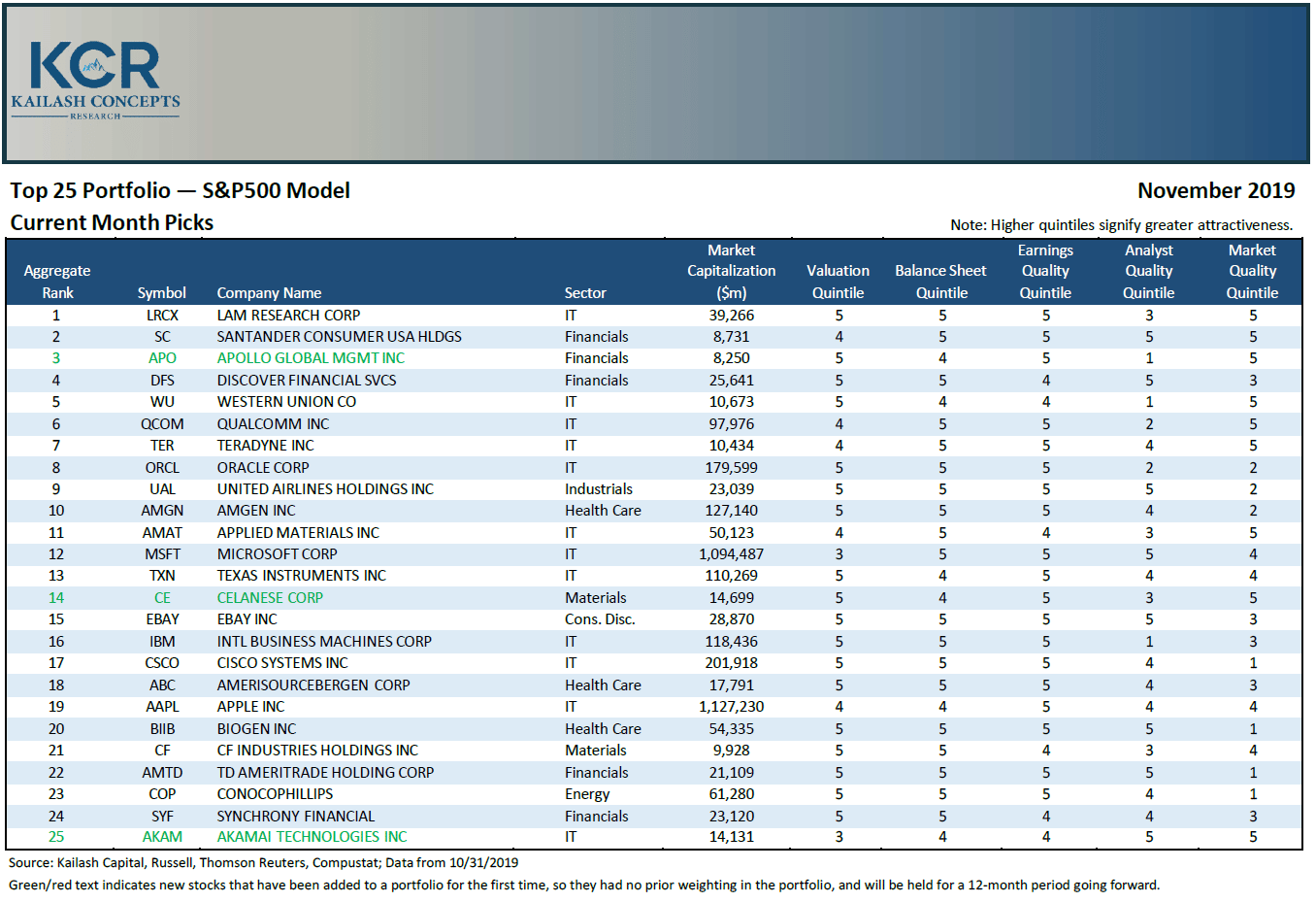This screenshot has height=902, width=1316.
Task: Click the 'Market Capitalization ($m)' column header
Action: 732,272
